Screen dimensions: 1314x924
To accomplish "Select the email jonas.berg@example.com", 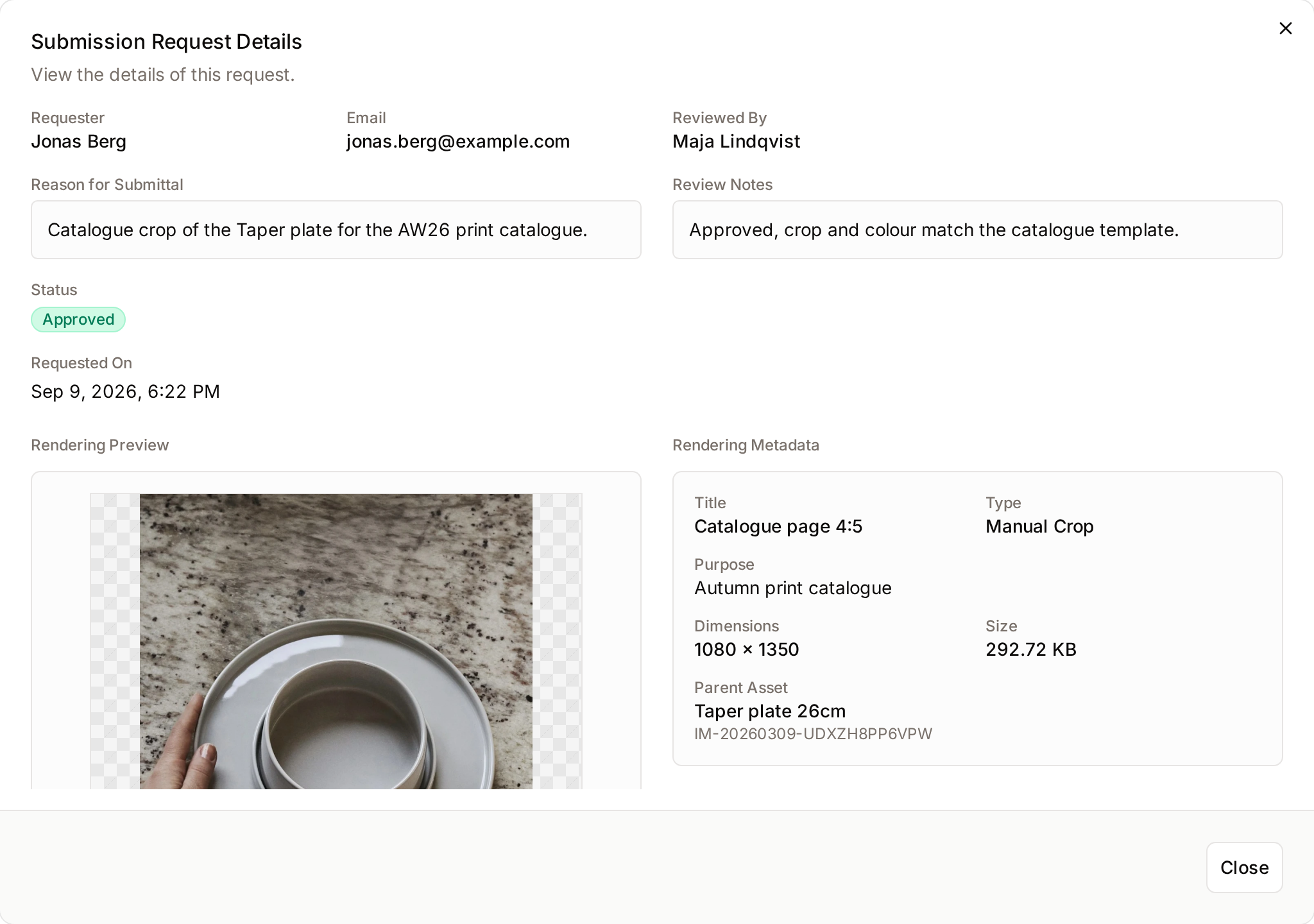I will [458, 141].
